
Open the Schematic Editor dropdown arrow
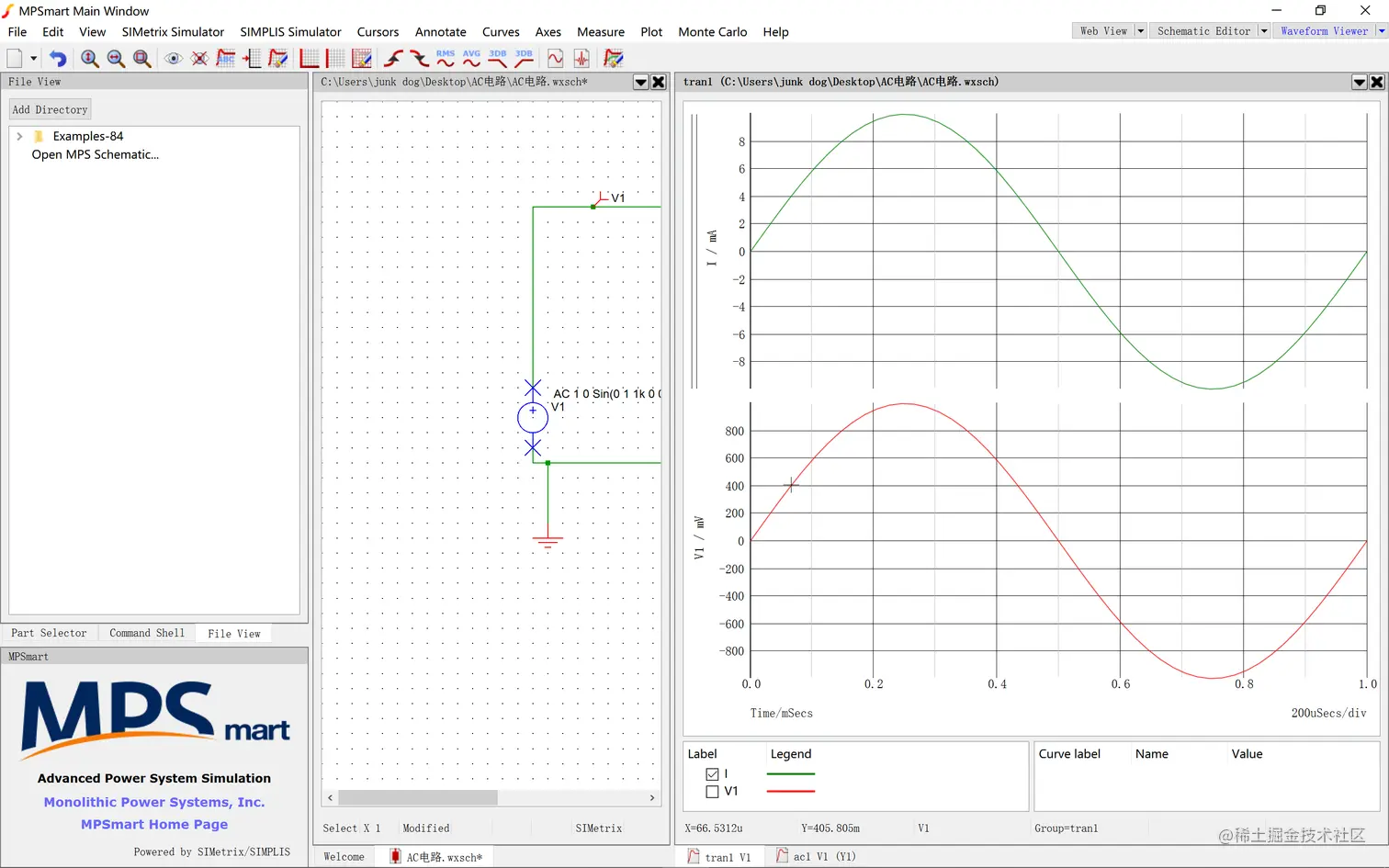tap(1264, 31)
